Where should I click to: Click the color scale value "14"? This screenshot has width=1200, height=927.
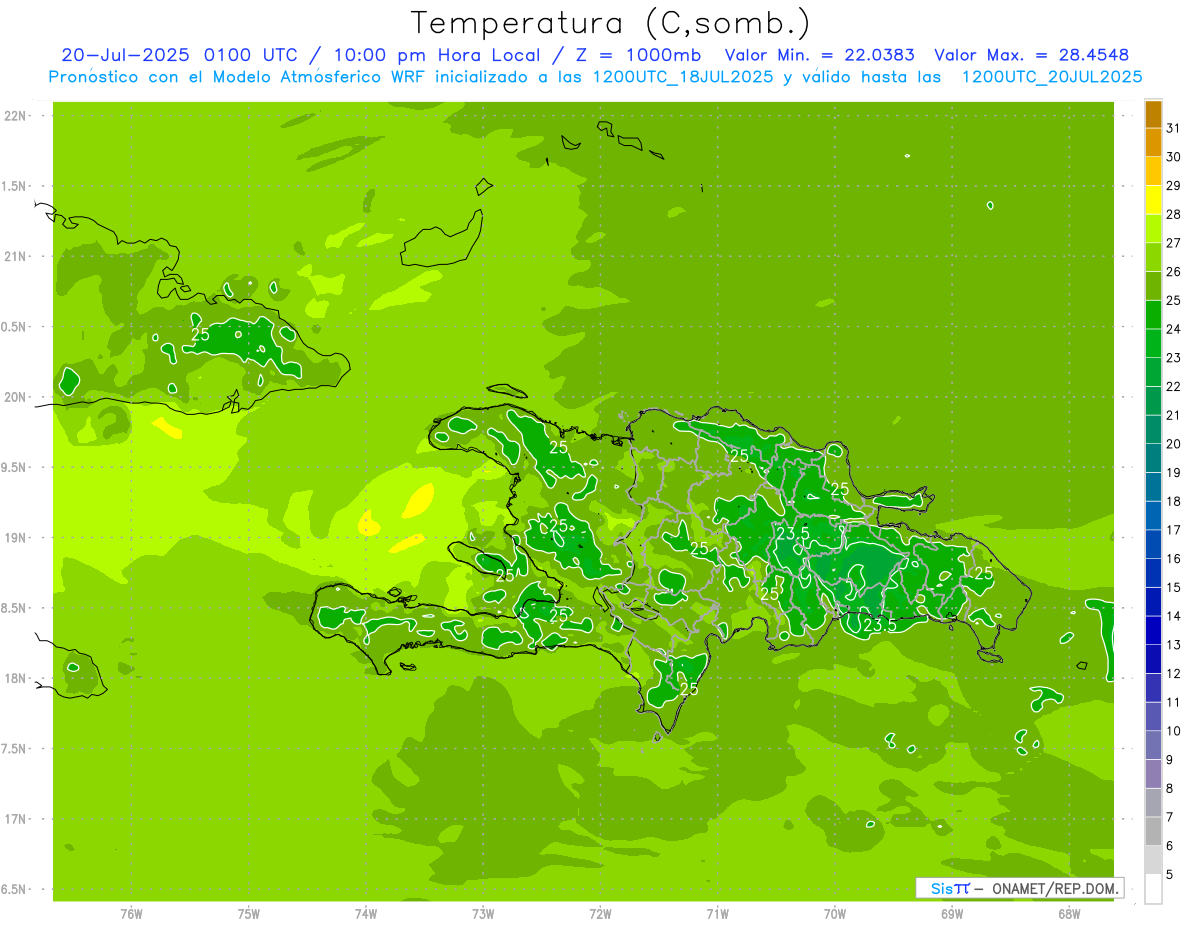coord(1174,616)
